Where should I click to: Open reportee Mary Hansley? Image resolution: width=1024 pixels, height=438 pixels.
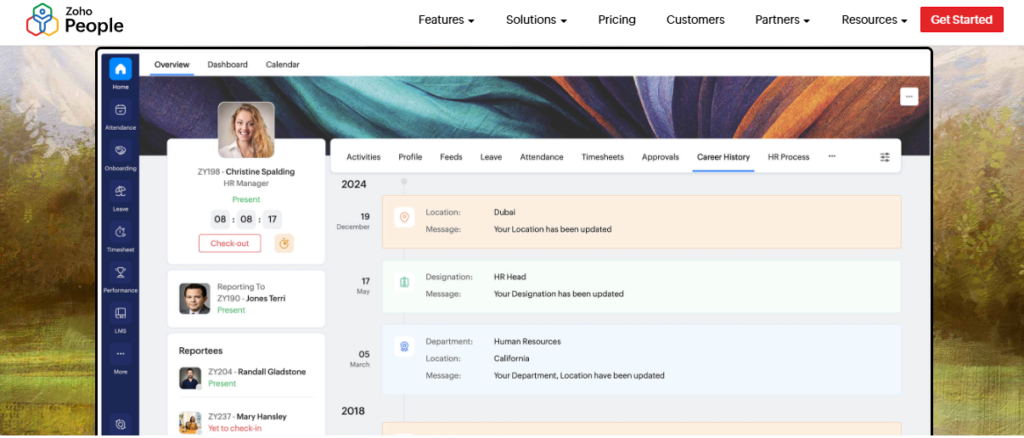(248, 416)
